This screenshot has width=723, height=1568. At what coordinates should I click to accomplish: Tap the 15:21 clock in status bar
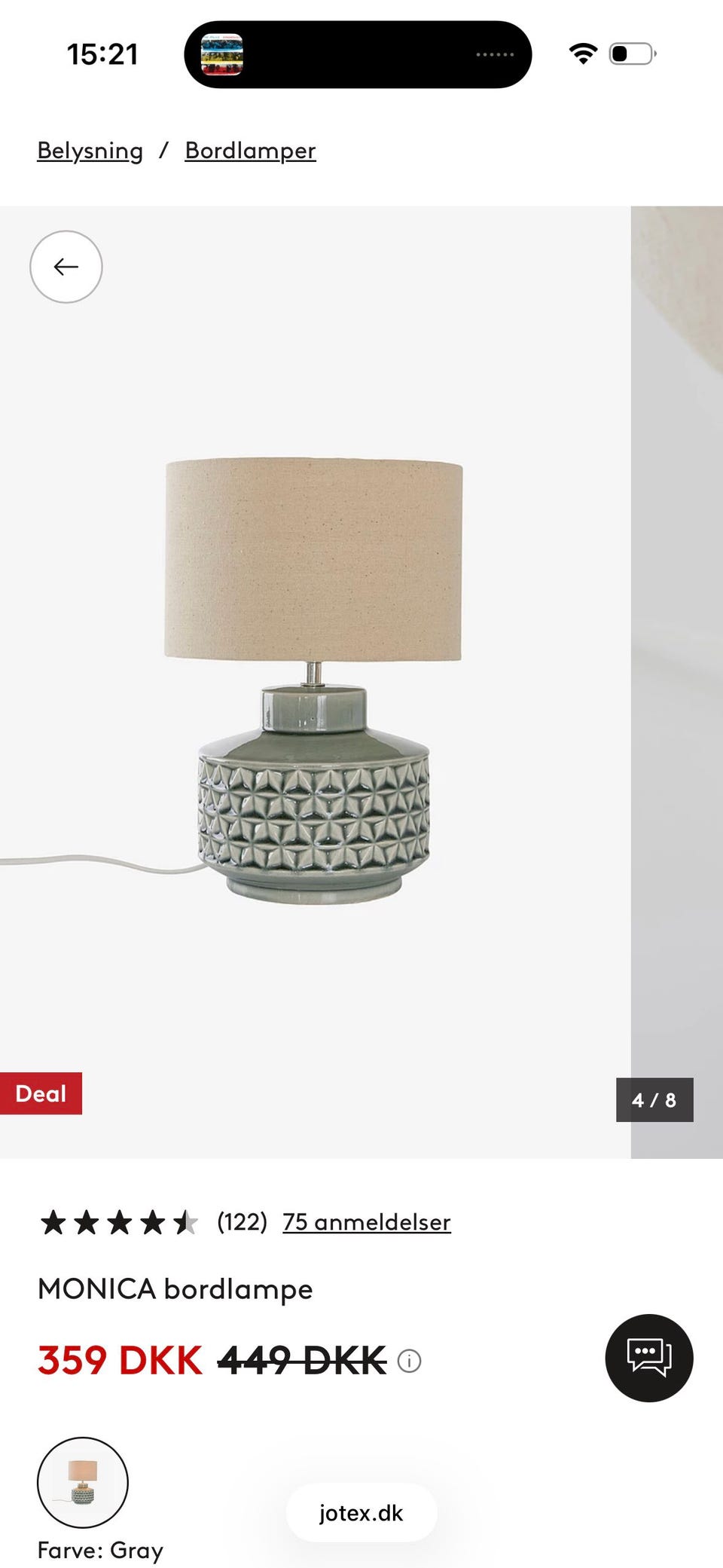pyautogui.click(x=102, y=54)
